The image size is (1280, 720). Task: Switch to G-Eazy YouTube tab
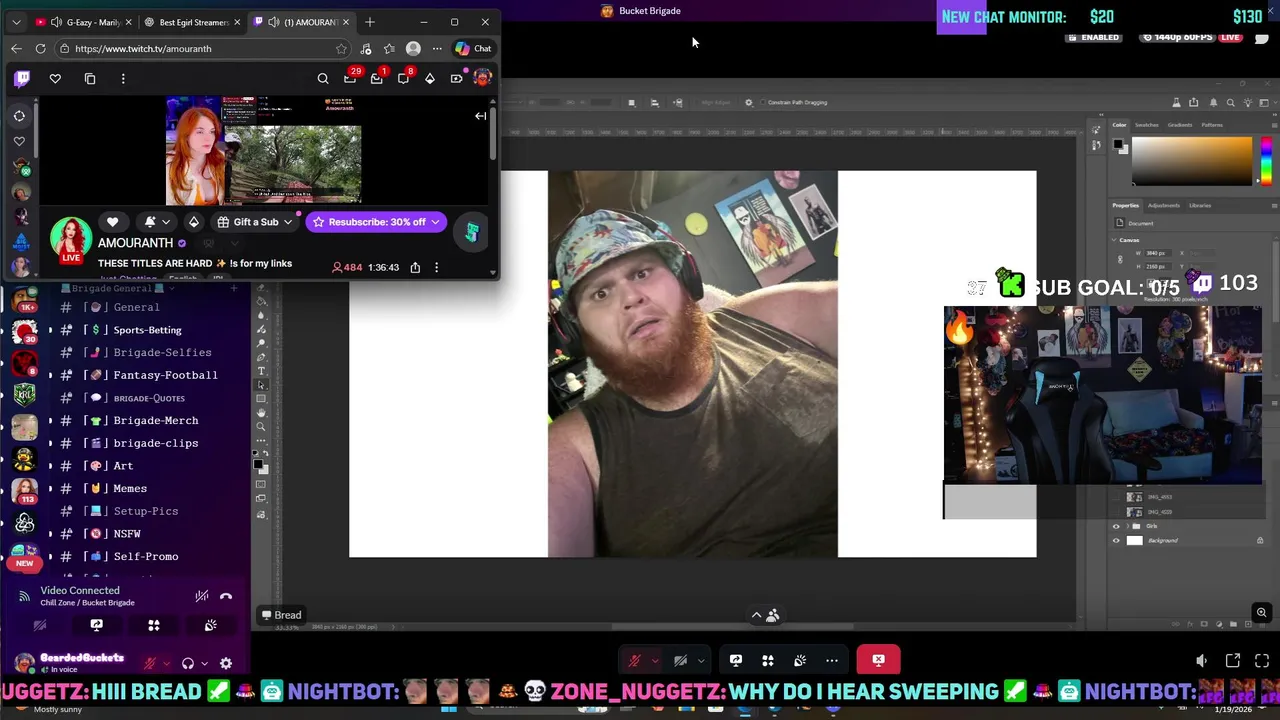coord(83,22)
